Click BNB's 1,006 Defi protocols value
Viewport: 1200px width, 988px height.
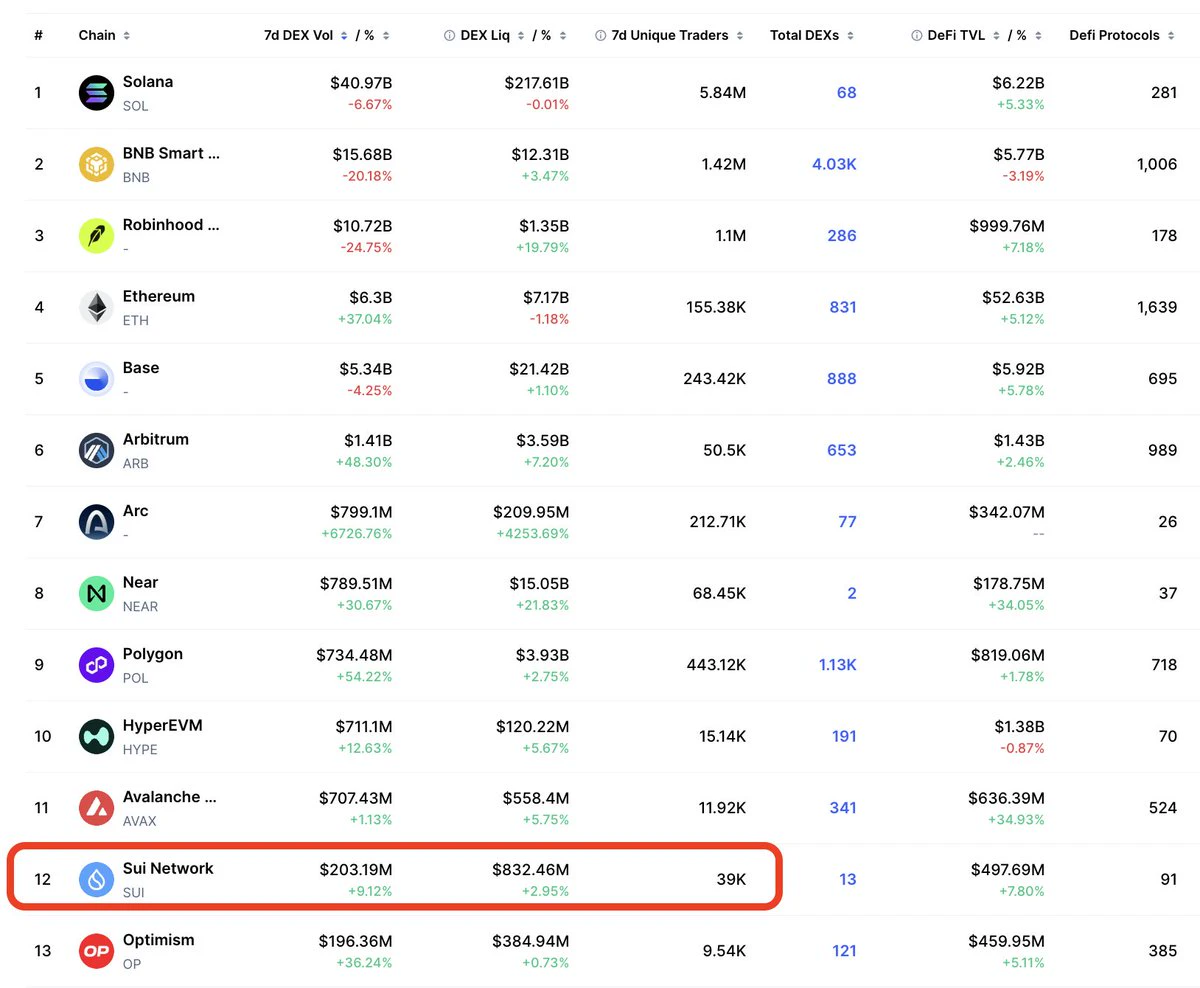pyautogui.click(x=1157, y=164)
